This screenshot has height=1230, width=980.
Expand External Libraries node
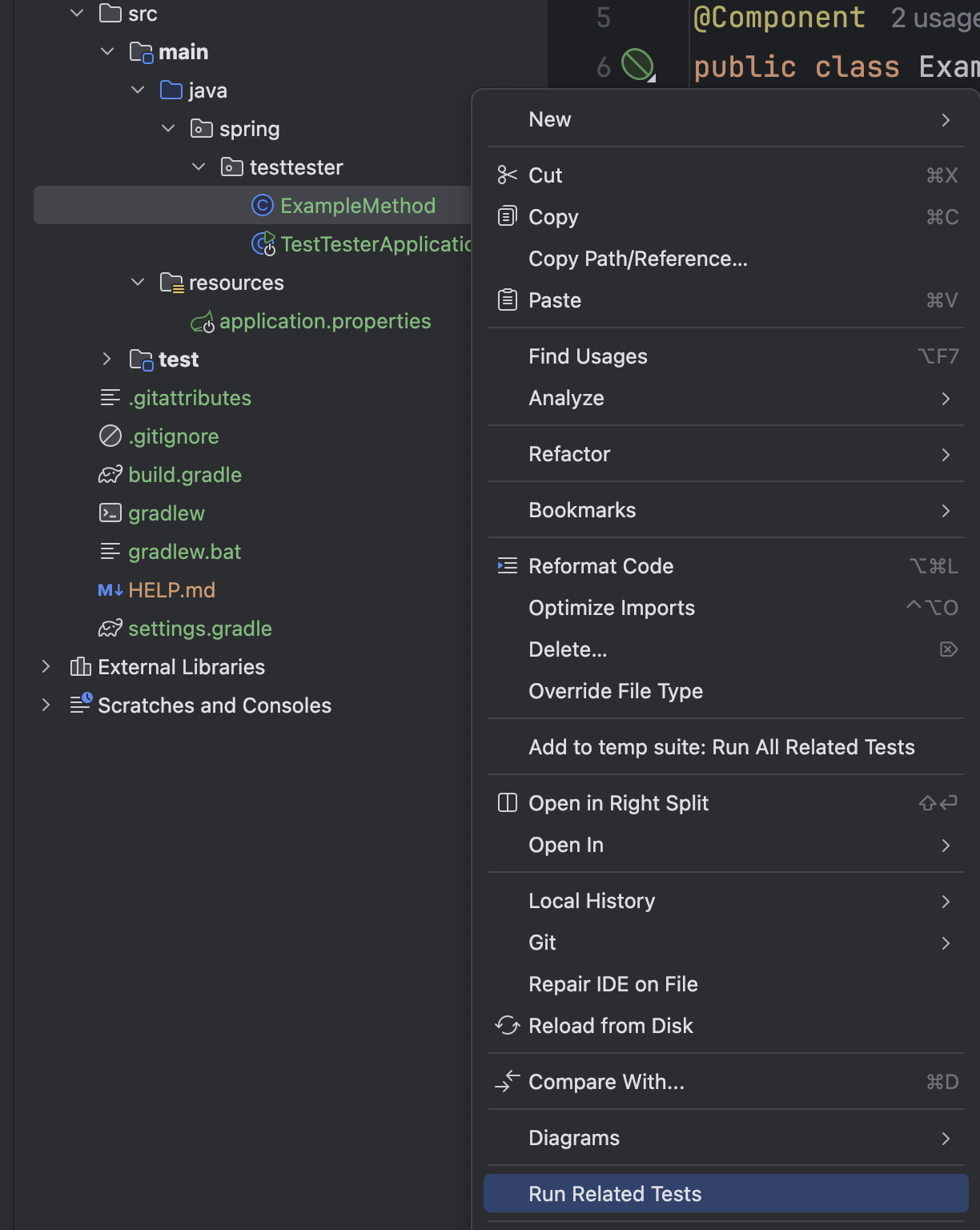point(46,667)
